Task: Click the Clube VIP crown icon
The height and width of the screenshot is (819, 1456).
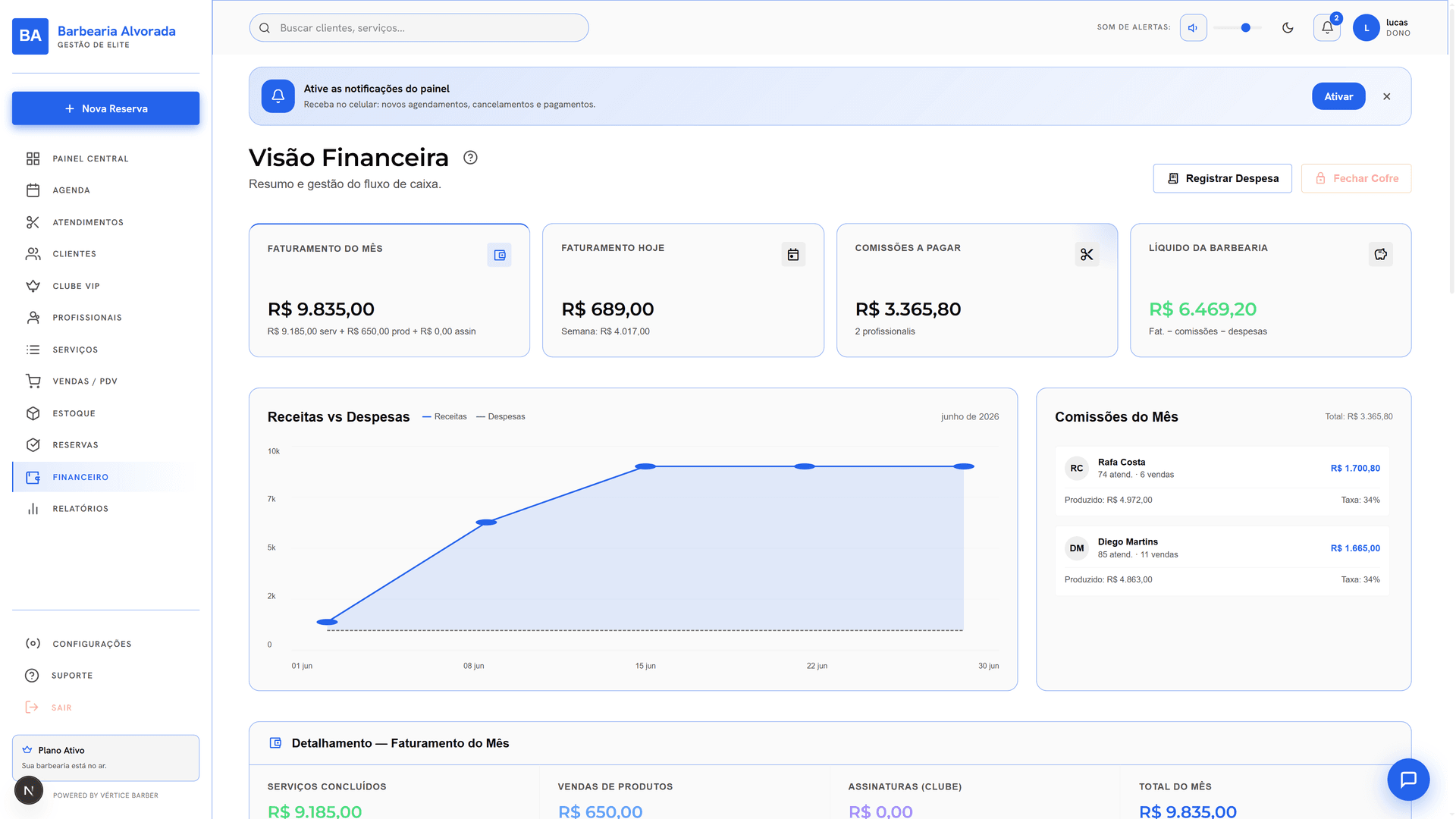Action: (33, 286)
